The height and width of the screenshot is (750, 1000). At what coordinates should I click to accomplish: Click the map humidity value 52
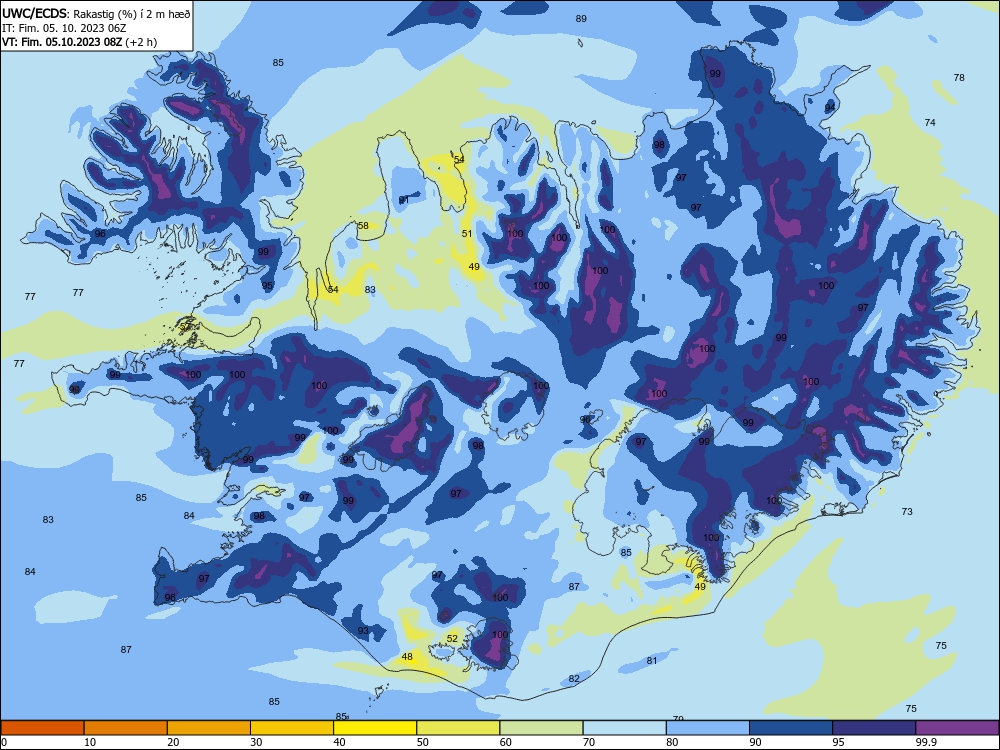coord(452,639)
